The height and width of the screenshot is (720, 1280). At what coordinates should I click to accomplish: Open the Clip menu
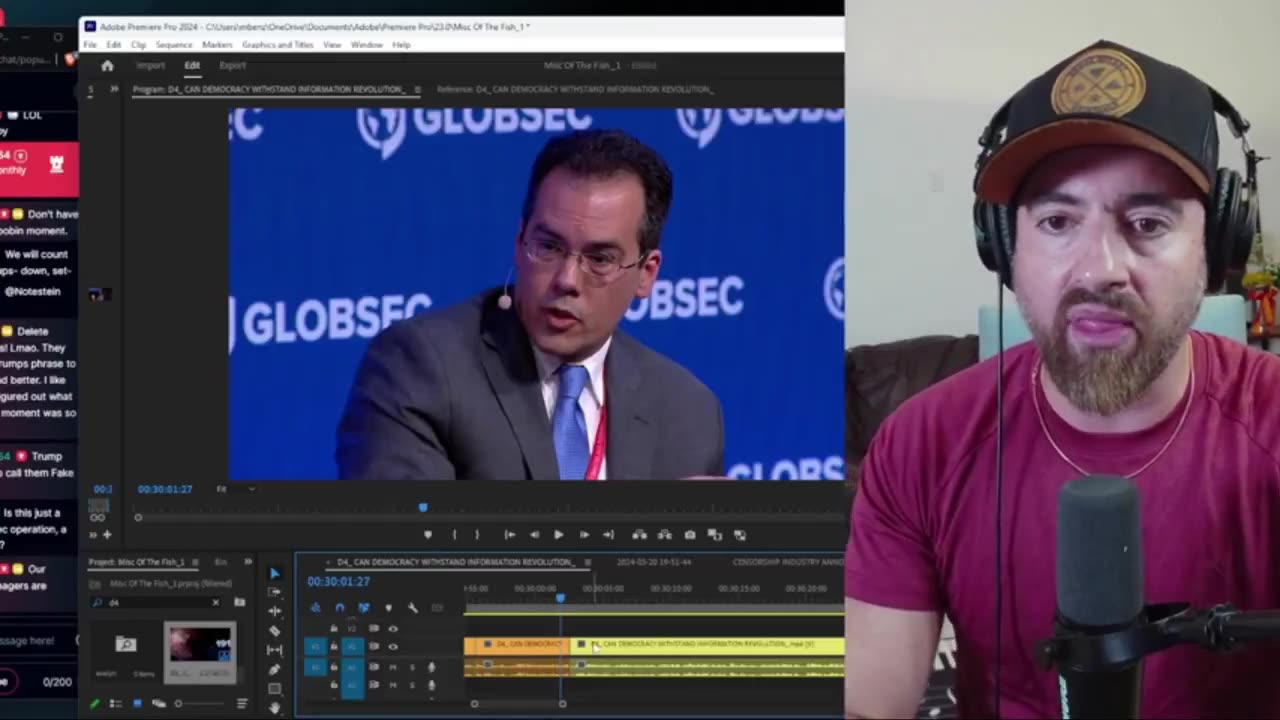[139, 45]
